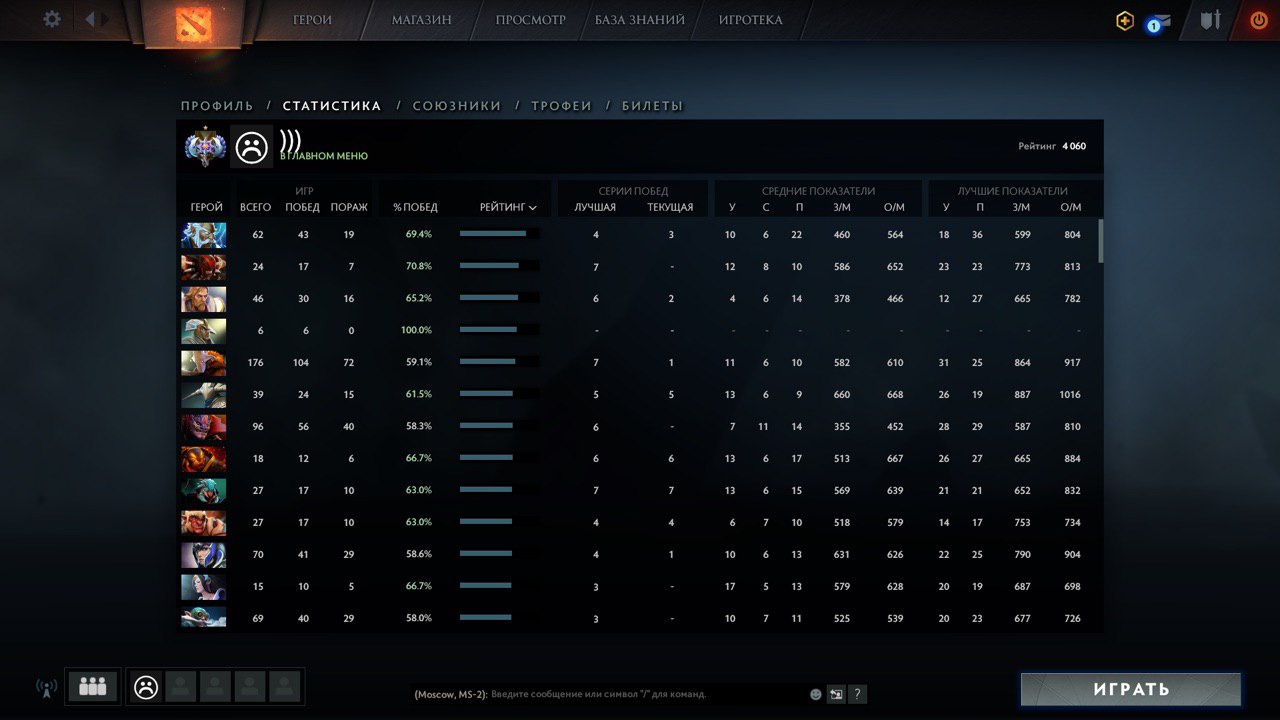The image size is (1280, 720).
Task: Select hero portrait in the 69 games row
Action: [x=204, y=617]
